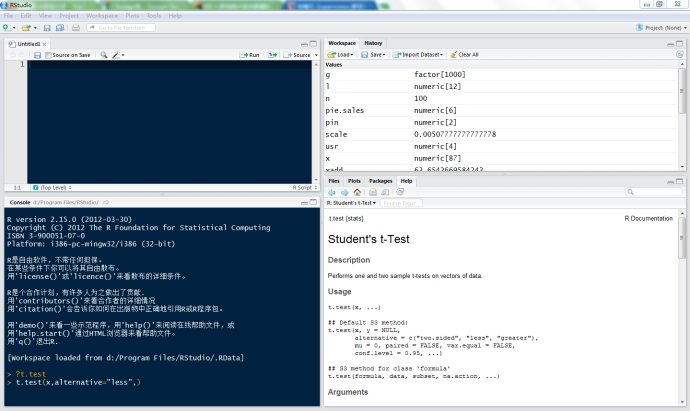Image resolution: width=690 pixels, height=411 pixels.
Task: Open the R Script file type selector
Action: tap(305, 187)
